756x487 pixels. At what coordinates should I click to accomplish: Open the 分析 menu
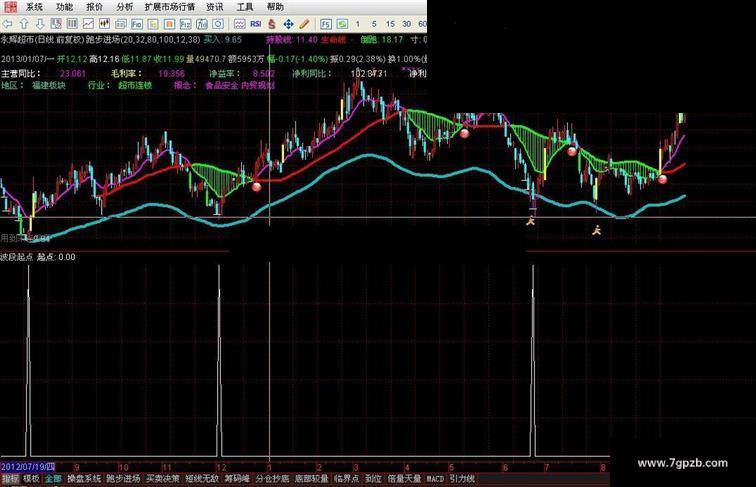coord(124,7)
